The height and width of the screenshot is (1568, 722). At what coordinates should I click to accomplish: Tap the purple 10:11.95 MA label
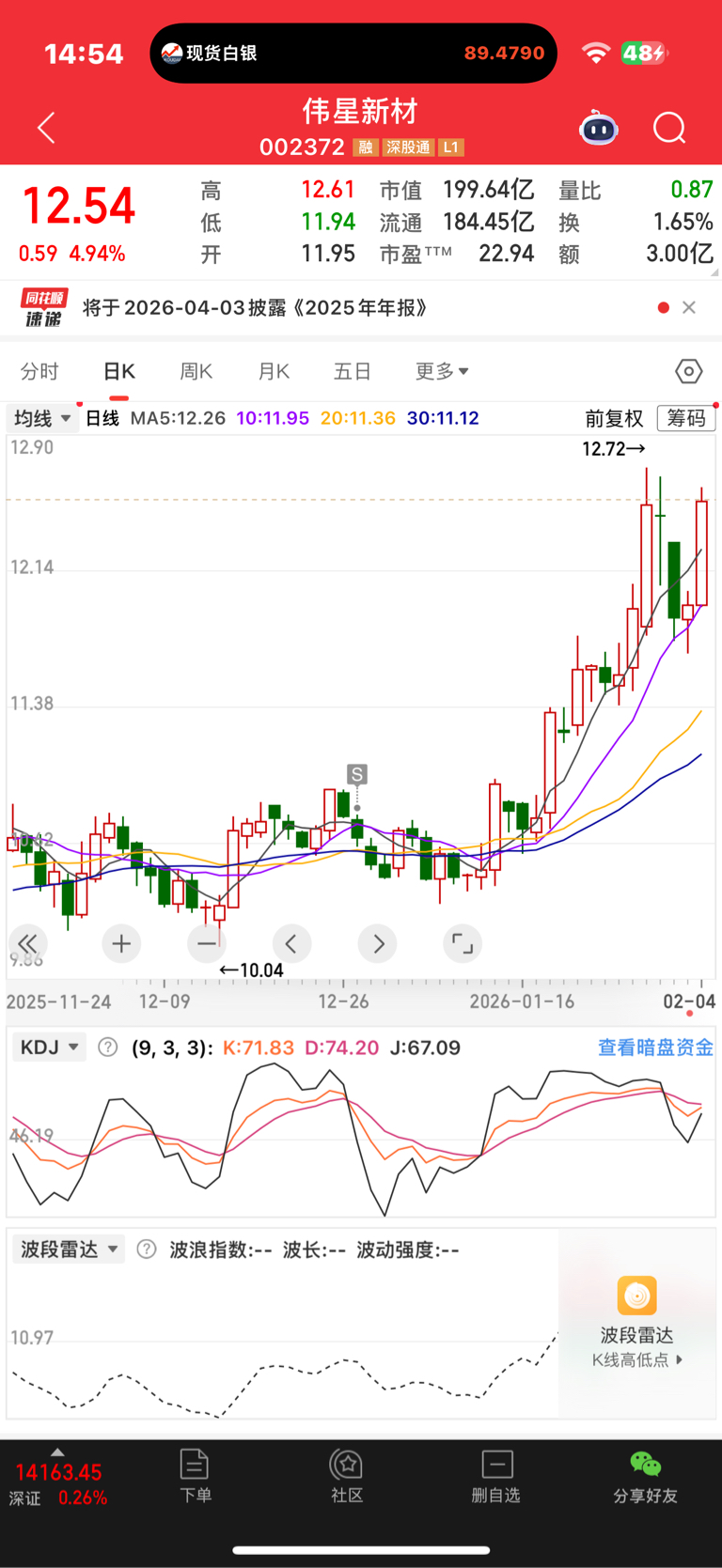point(273,418)
